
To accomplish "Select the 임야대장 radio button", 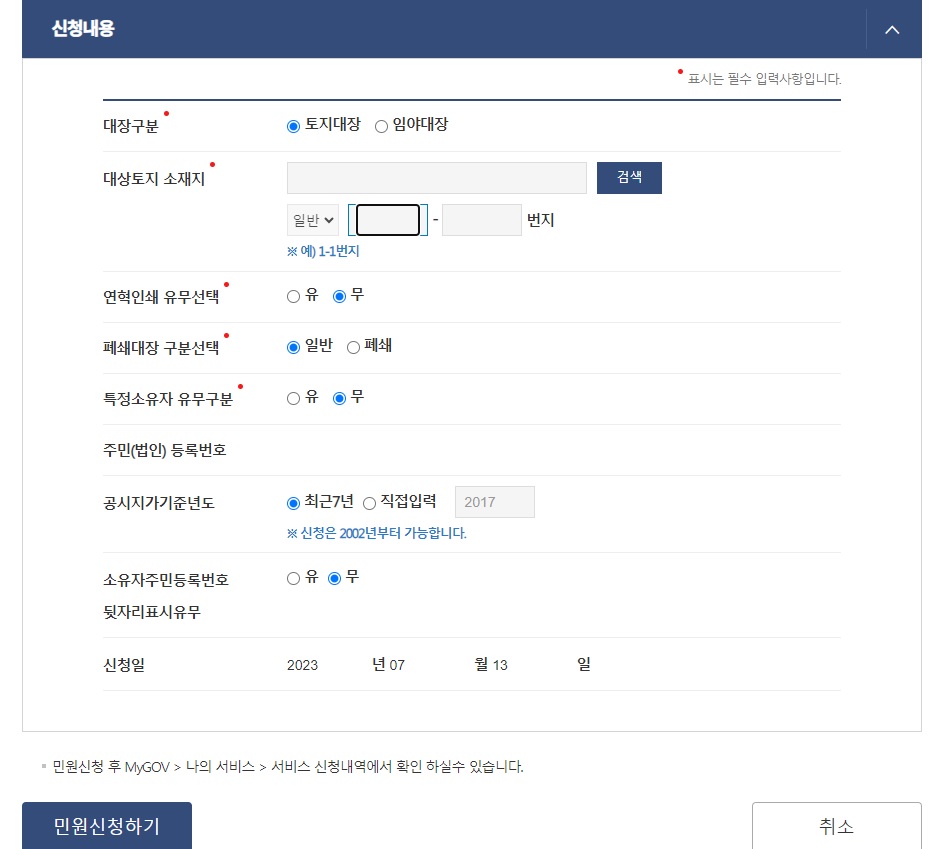I will [380, 126].
